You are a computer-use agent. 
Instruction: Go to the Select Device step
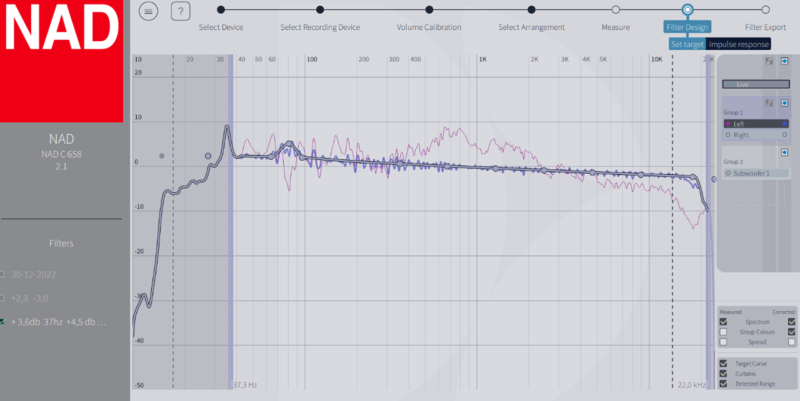(x=221, y=27)
